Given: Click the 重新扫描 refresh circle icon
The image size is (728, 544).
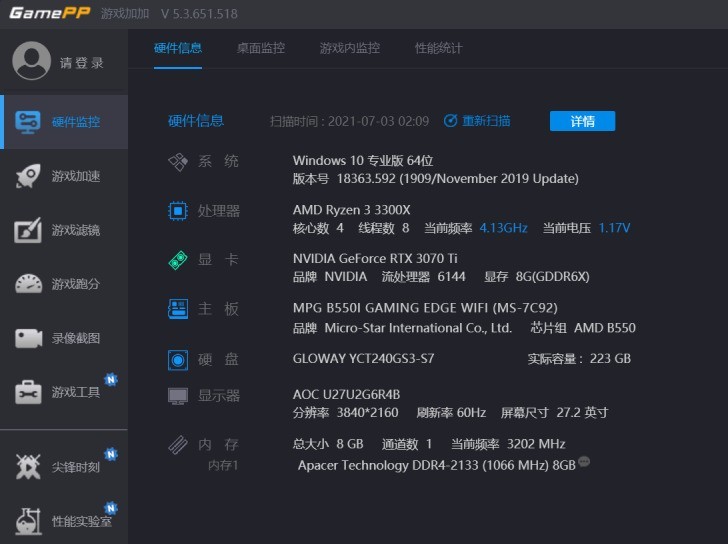Looking at the screenshot, I should (x=450, y=121).
